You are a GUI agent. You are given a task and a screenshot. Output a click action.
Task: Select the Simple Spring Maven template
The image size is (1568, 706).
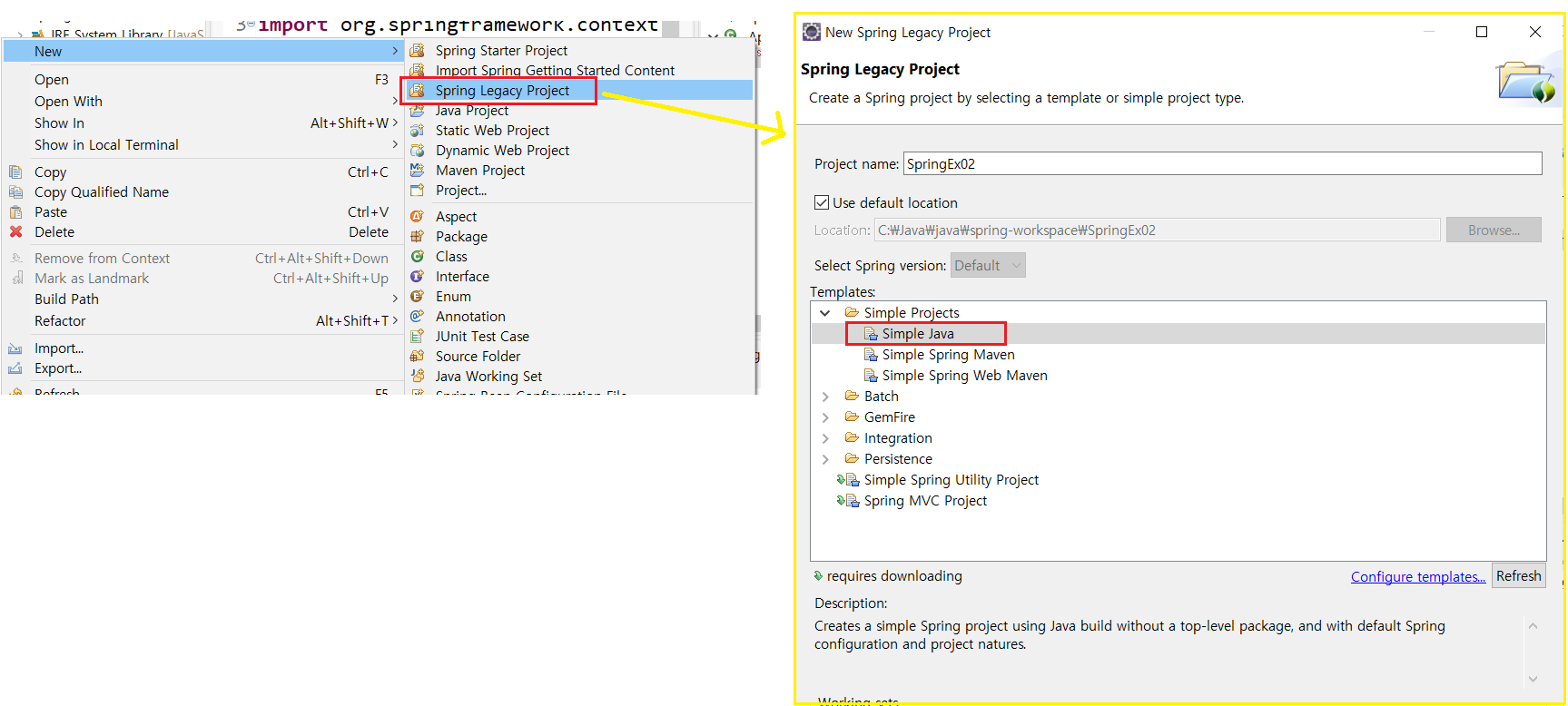[x=948, y=355]
